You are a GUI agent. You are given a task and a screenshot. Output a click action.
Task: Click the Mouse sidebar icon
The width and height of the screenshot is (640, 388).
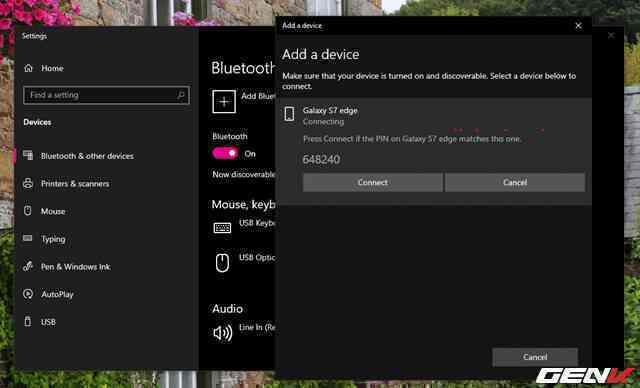27,211
